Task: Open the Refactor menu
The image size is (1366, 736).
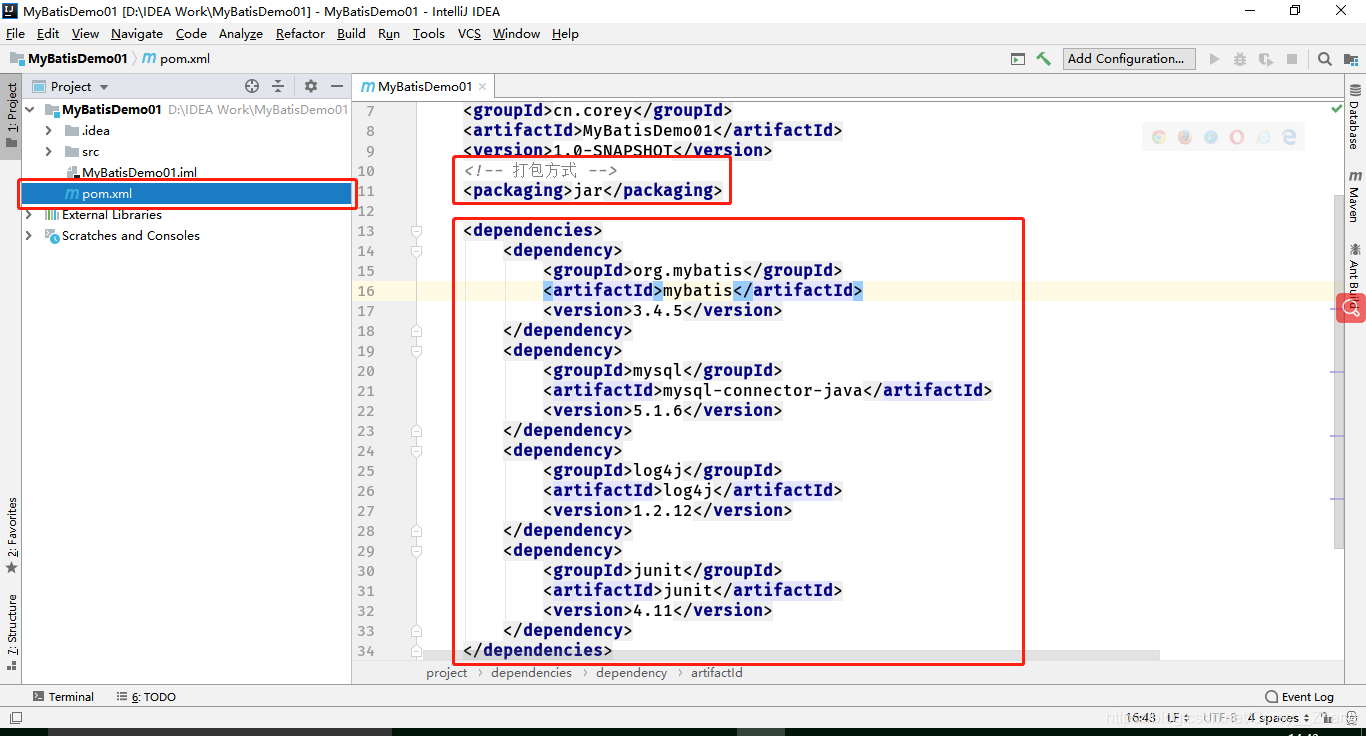Action: point(300,33)
